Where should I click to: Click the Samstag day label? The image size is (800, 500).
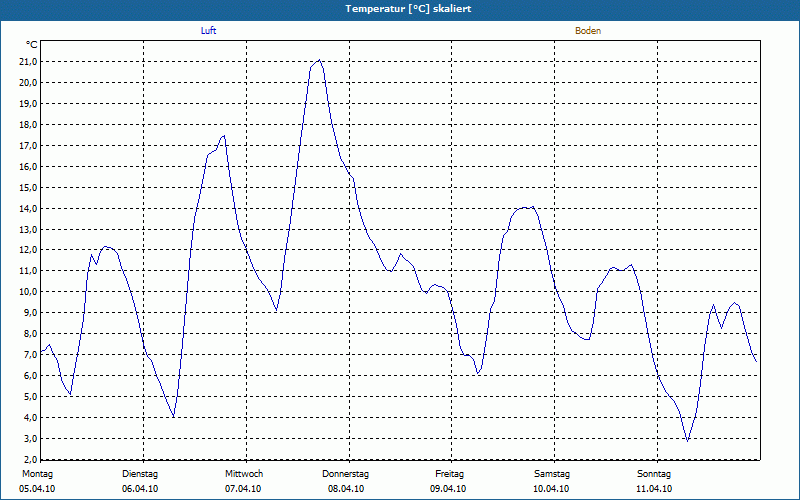pyautogui.click(x=552, y=474)
